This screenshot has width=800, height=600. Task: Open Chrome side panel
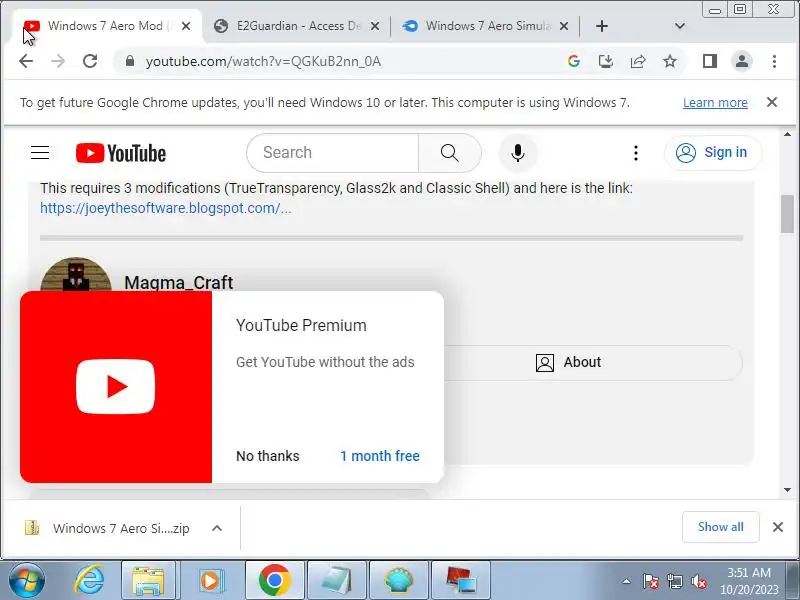tap(710, 61)
